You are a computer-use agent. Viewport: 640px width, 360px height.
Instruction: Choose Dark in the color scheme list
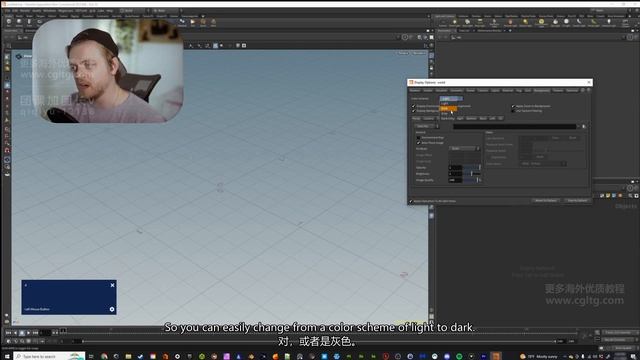click(448, 109)
